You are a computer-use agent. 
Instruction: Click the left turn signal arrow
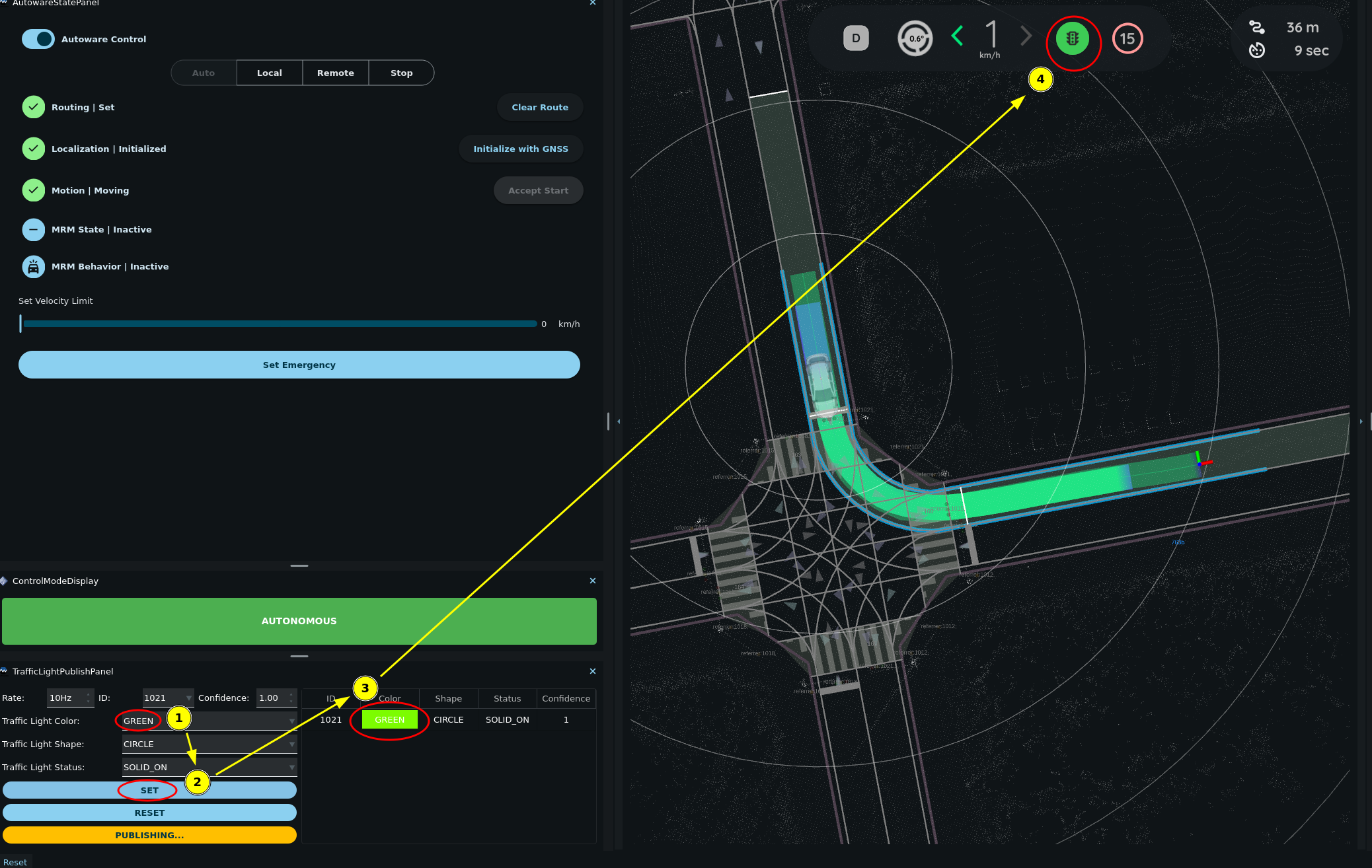[x=957, y=36]
